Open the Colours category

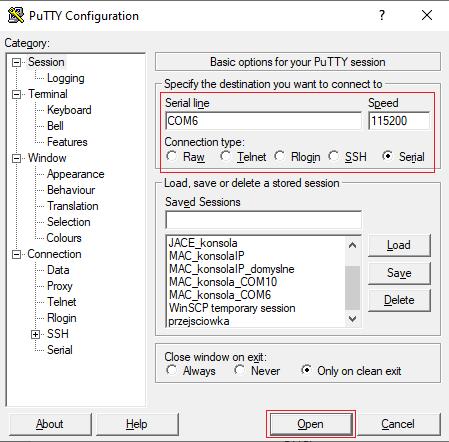[64, 238]
